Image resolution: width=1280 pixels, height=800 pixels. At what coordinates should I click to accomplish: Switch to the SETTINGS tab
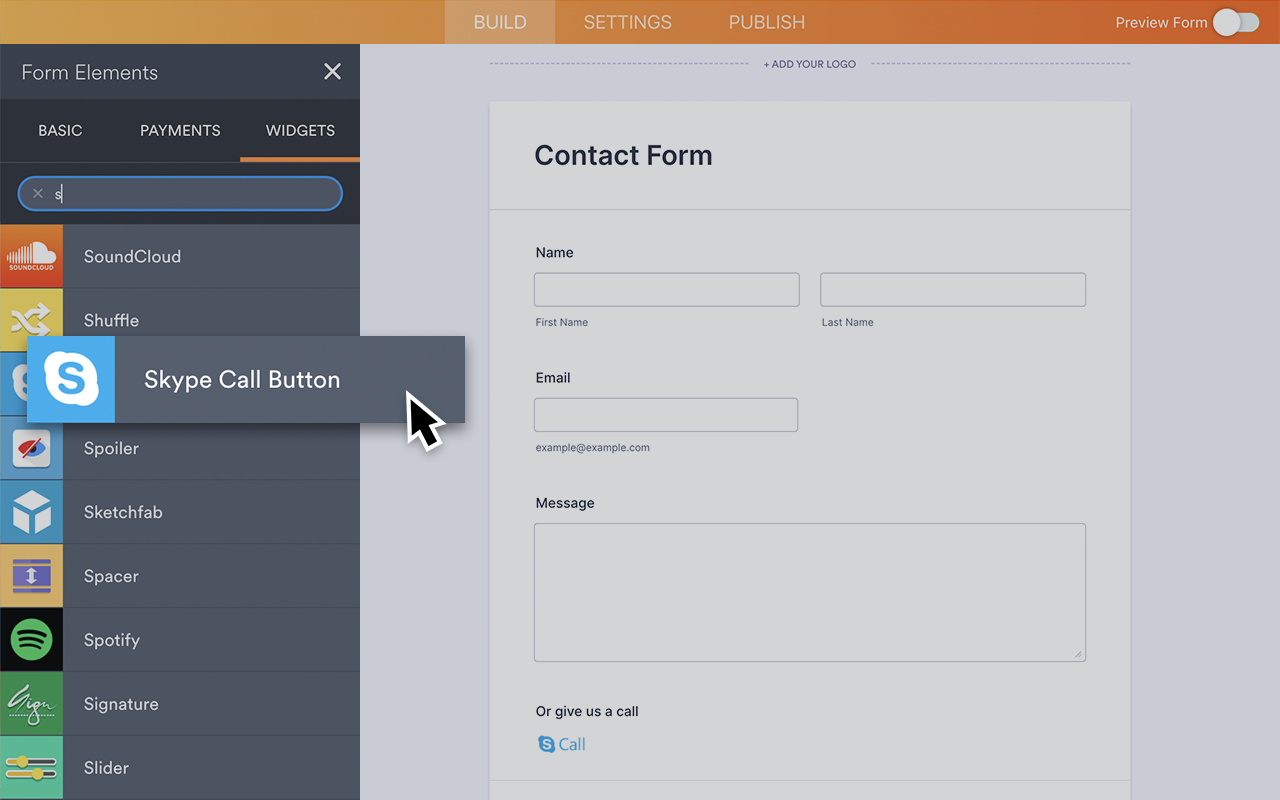coord(628,22)
